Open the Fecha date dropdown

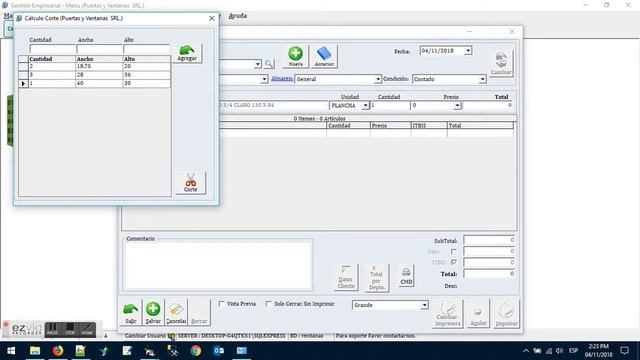(468, 51)
